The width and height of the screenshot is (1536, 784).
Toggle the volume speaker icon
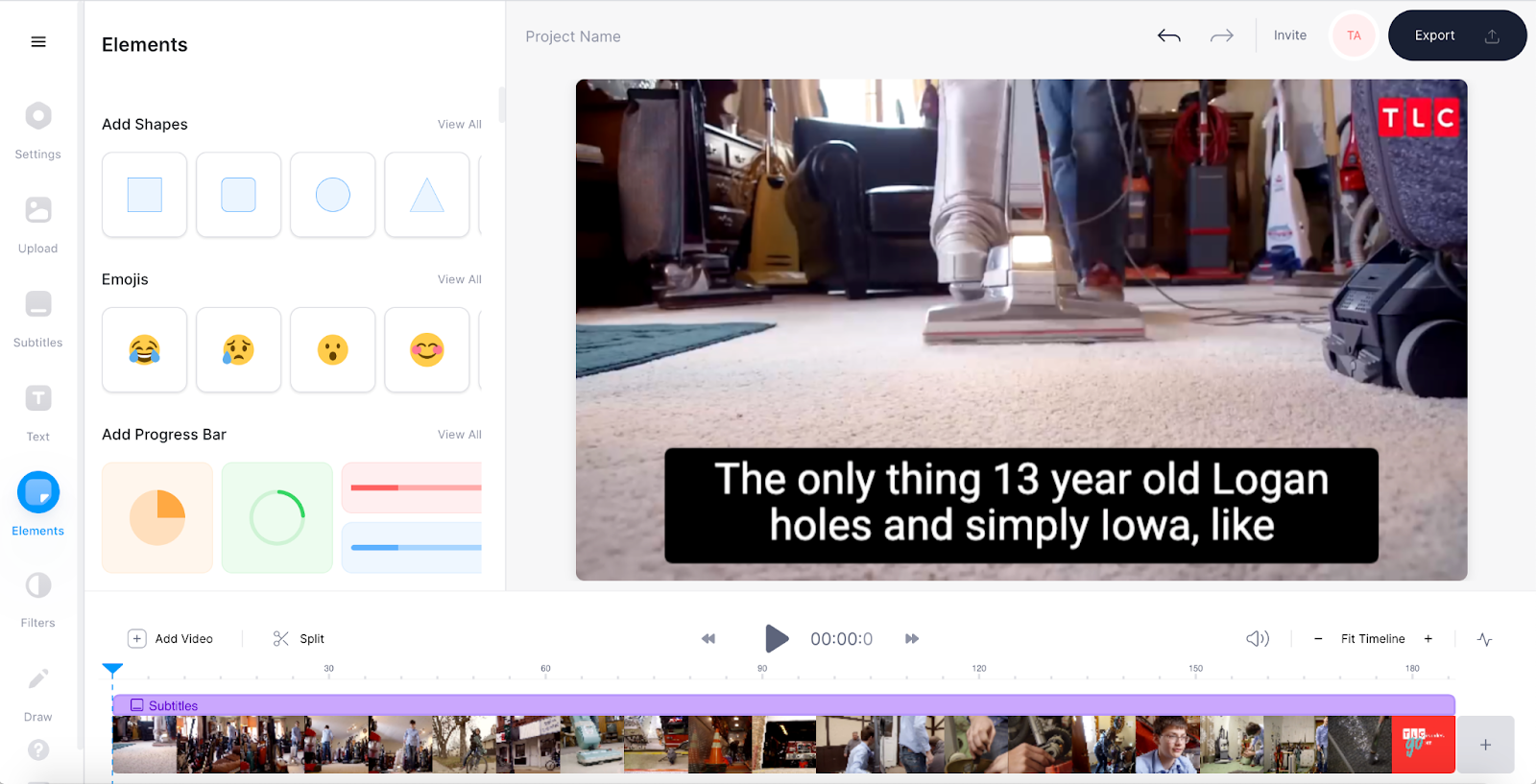tap(1258, 639)
